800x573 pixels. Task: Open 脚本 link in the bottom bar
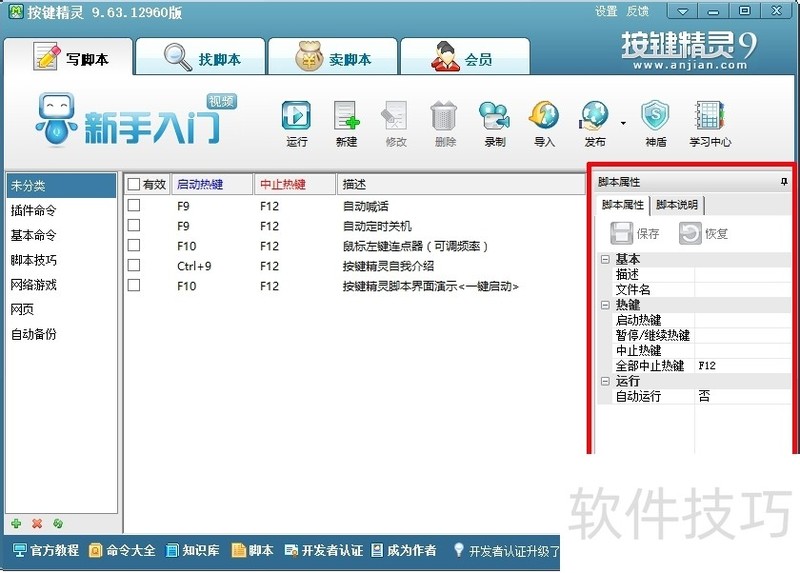(253, 550)
